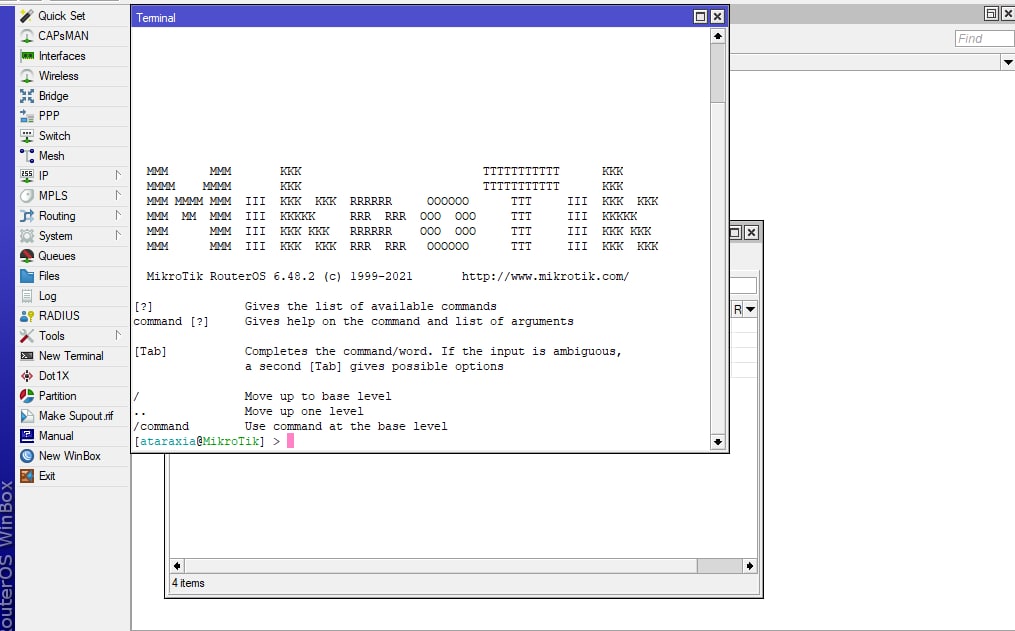This screenshot has width=1015, height=631.
Task: Click the Bridge icon
Action: [27, 96]
